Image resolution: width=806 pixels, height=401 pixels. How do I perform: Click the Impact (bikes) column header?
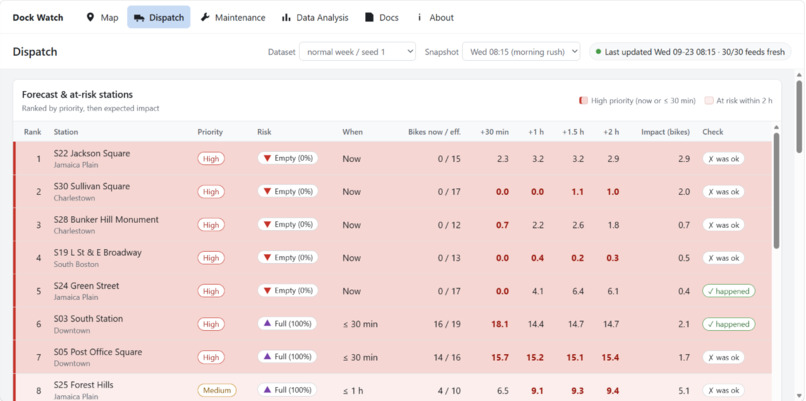tap(666, 132)
